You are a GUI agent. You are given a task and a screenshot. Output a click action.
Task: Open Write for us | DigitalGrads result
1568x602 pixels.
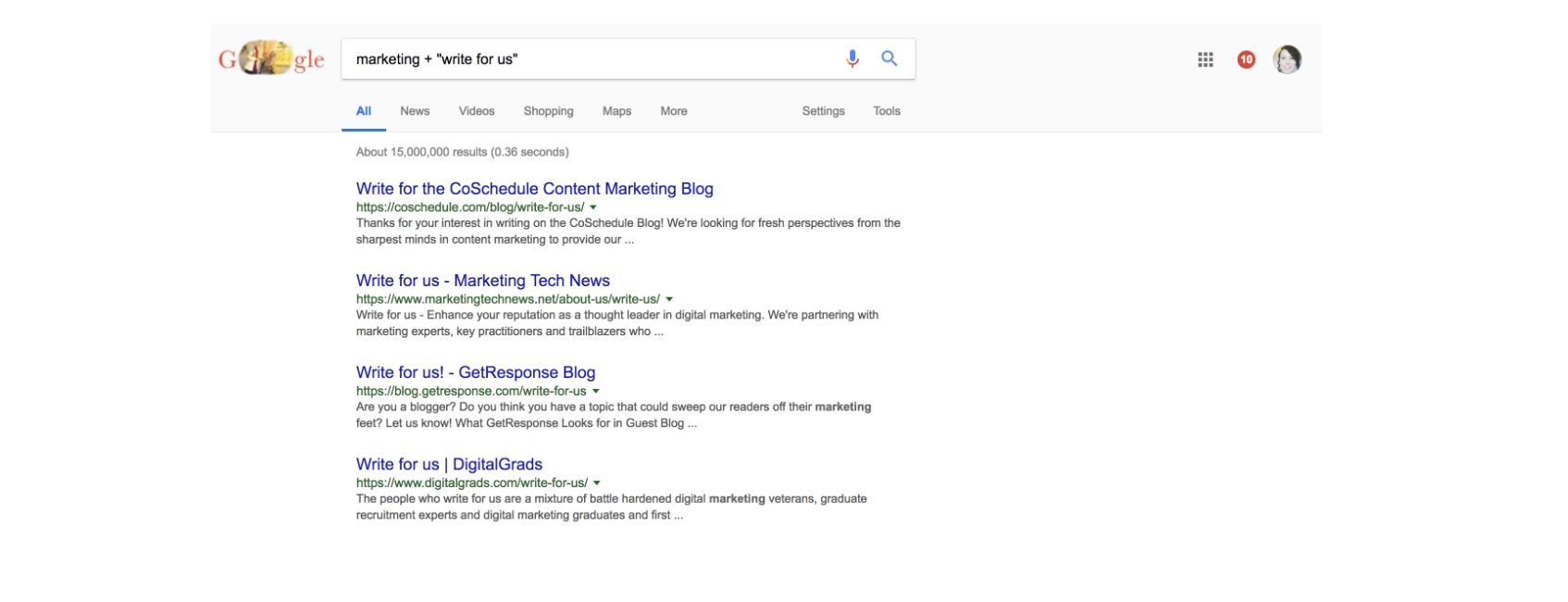(x=449, y=464)
